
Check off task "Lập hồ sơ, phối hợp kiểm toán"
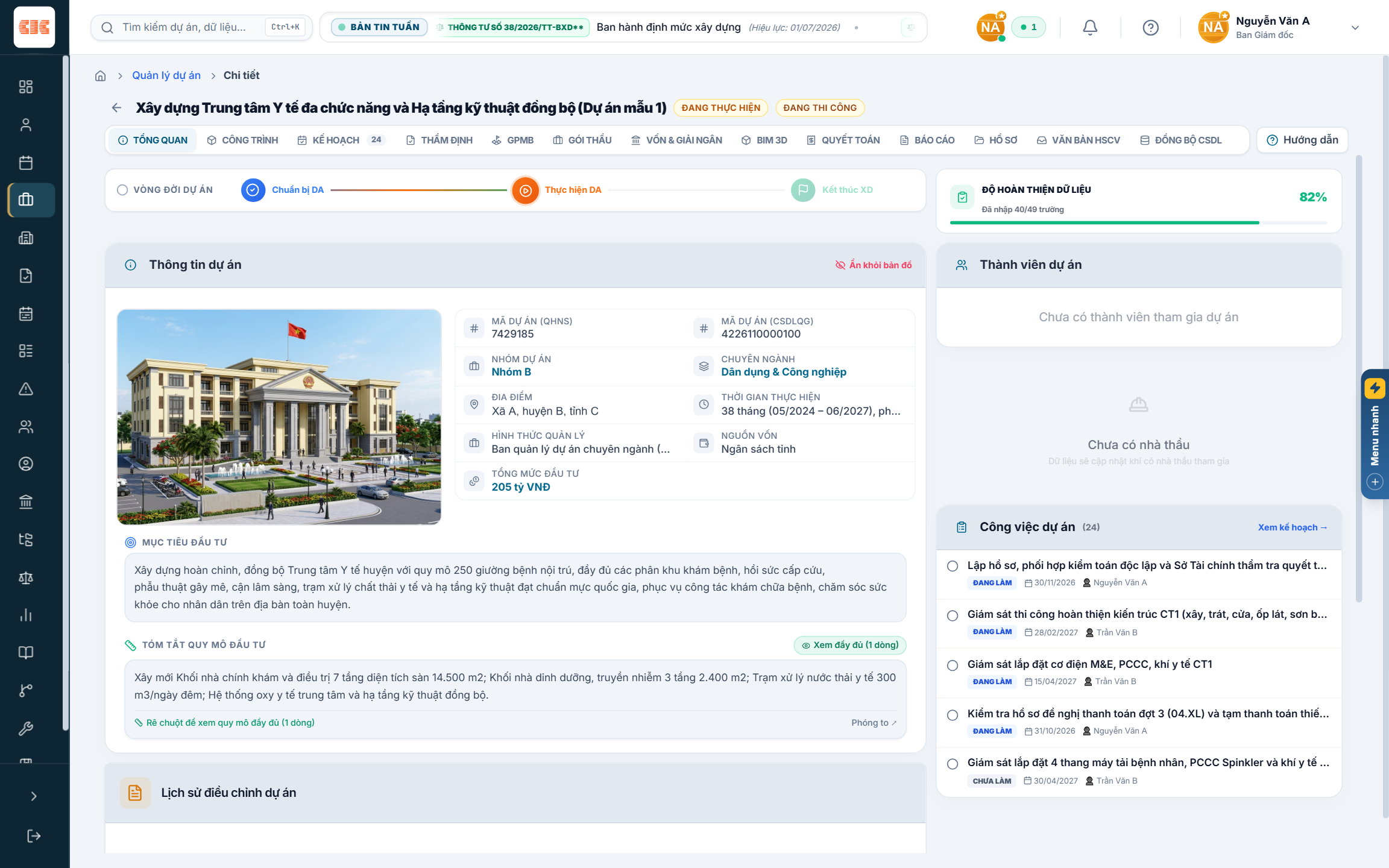[953, 566]
